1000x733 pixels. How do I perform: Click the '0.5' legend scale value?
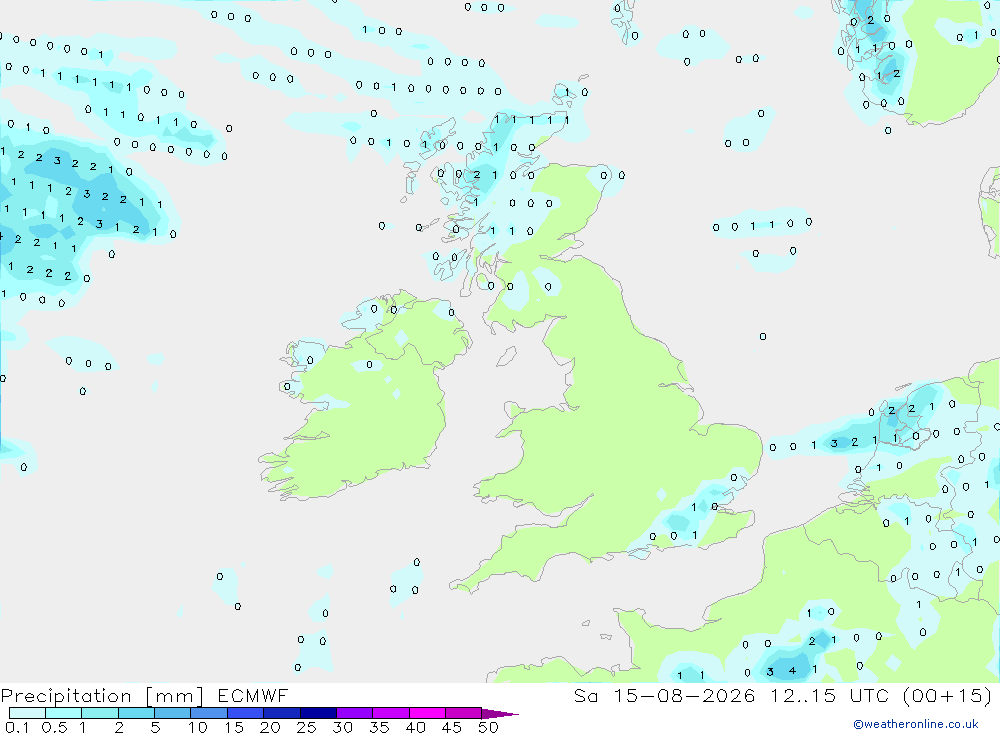coord(54,727)
